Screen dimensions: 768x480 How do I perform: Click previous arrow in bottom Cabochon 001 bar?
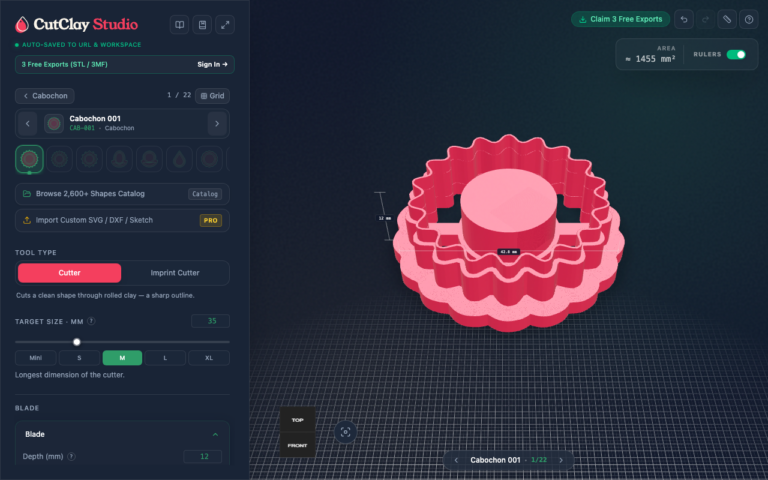click(456, 460)
